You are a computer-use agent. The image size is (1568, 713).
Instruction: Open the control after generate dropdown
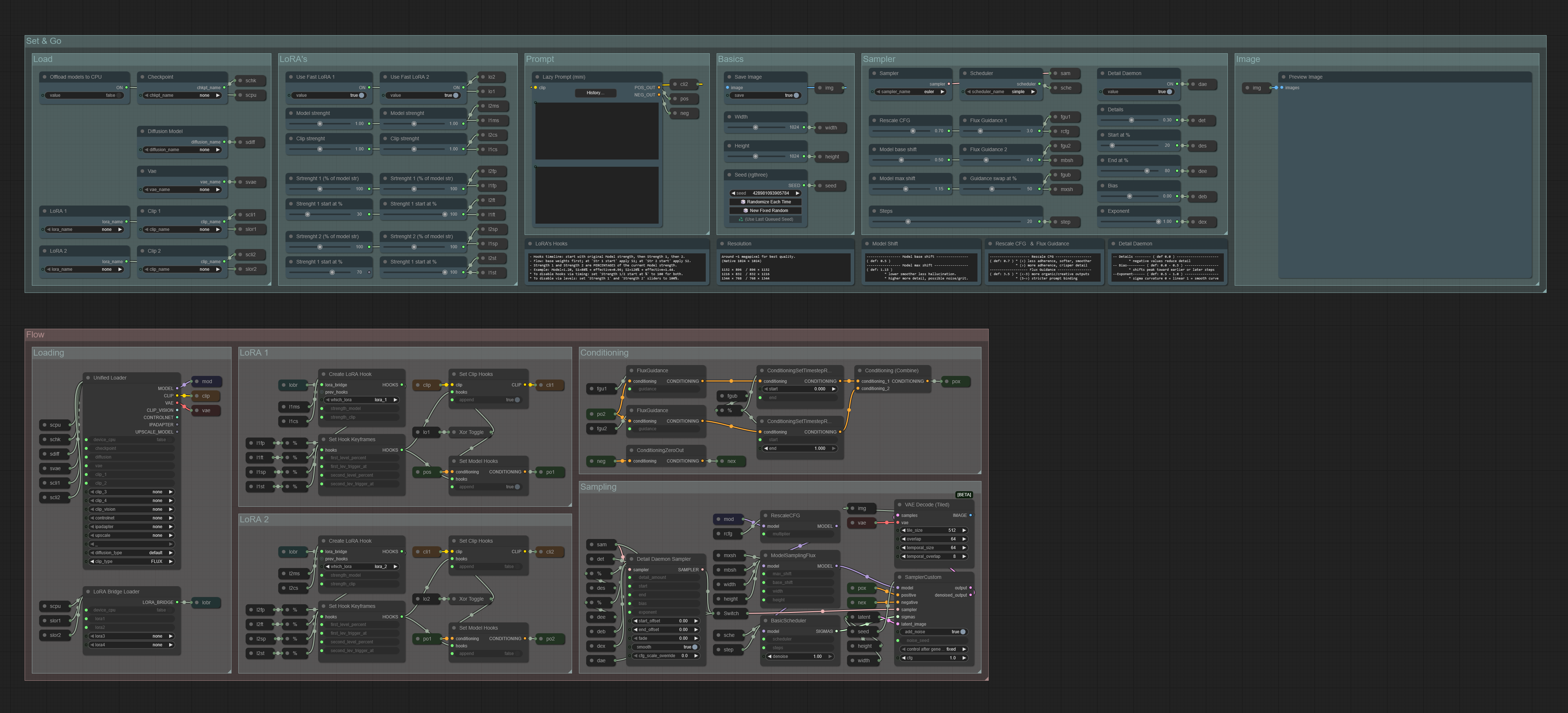point(934,650)
